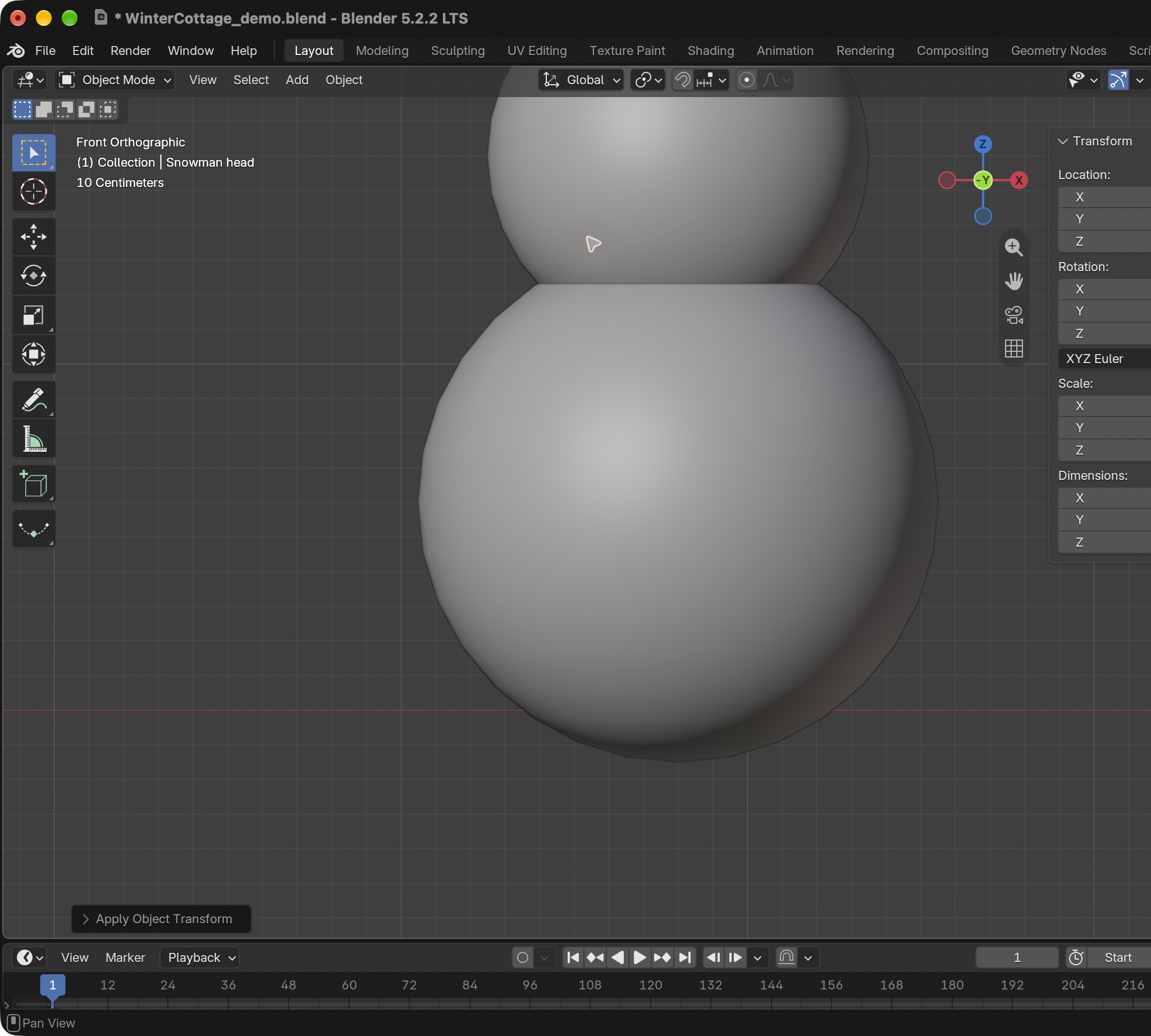Jump to the first frame

[573, 958]
